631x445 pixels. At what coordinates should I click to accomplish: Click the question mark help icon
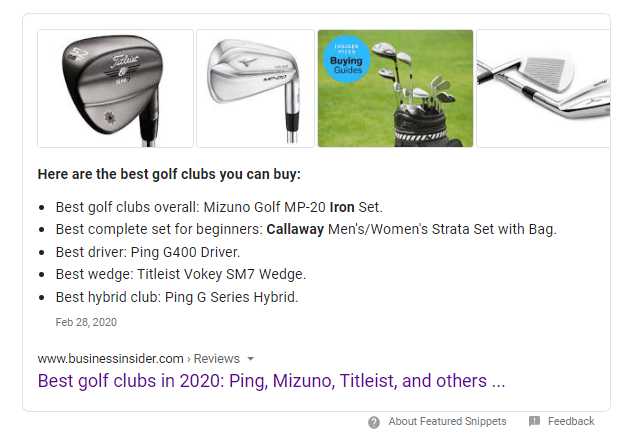click(x=374, y=422)
